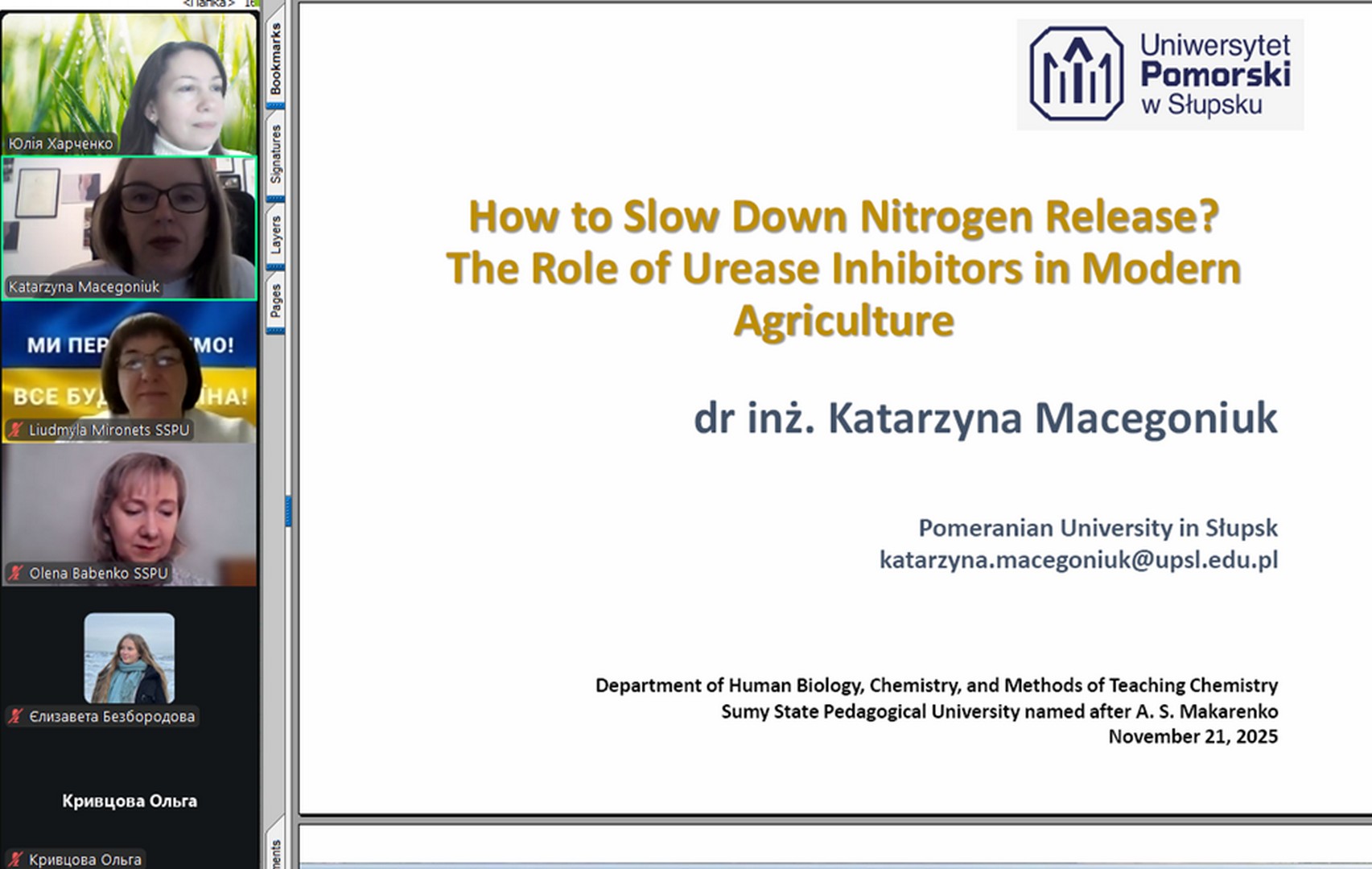Click the 'How to Slow Down Nitrogen Release?' heading
1372x869 pixels.
(843, 216)
